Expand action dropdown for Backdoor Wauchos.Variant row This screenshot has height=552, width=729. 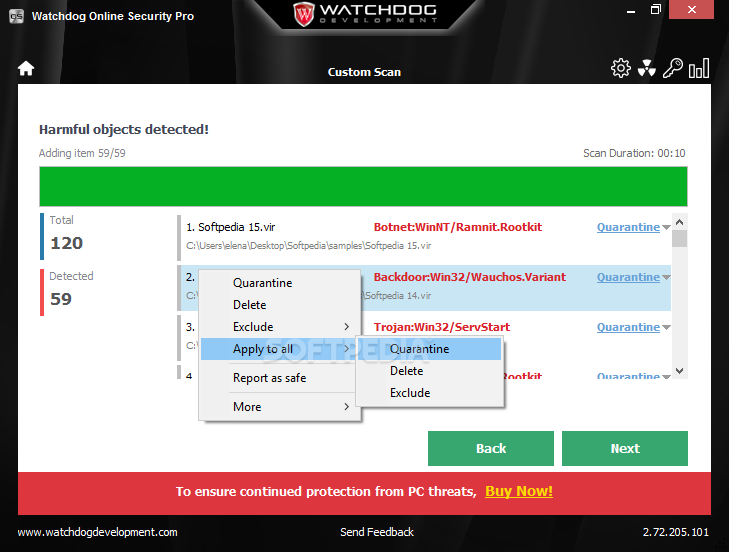(x=666, y=278)
